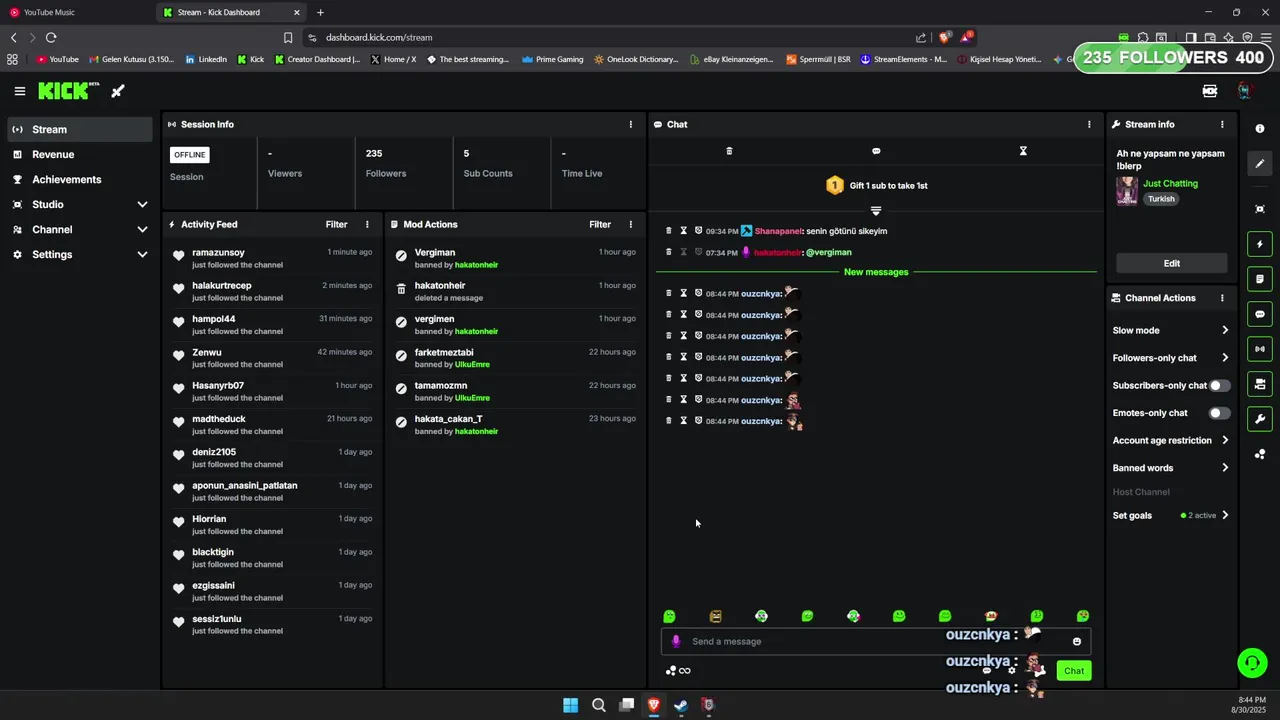Image resolution: width=1280 pixels, height=720 pixels.
Task: Click Filter in Activity Feed
Action: pyautogui.click(x=336, y=225)
